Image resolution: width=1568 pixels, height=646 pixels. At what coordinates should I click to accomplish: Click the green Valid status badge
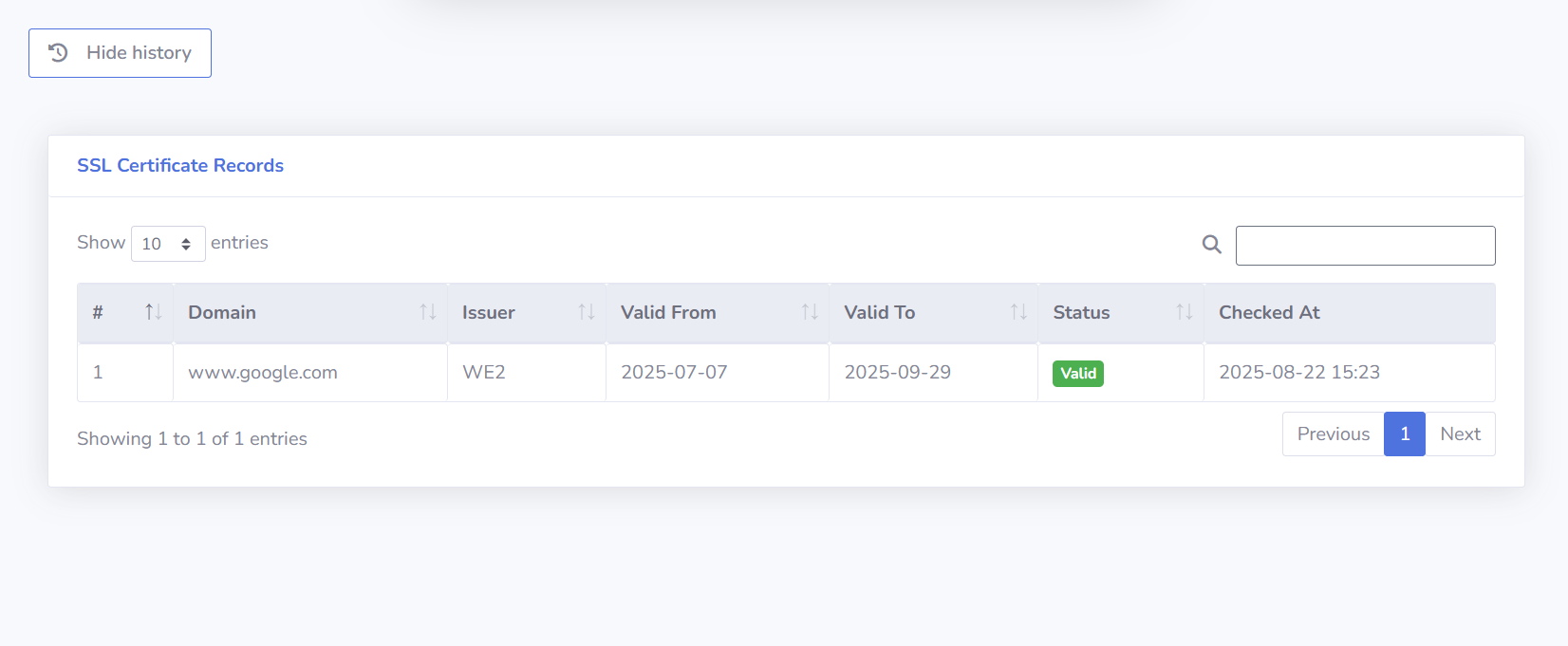[x=1078, y=374]
